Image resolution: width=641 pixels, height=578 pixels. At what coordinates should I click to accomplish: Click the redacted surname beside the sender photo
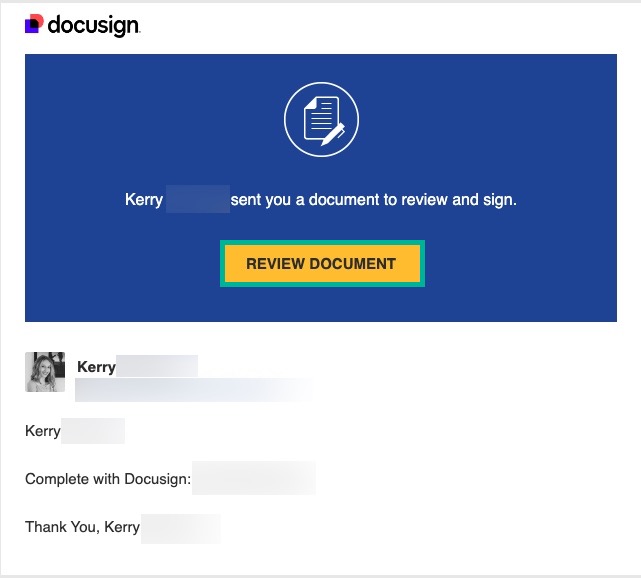point(156,367)
